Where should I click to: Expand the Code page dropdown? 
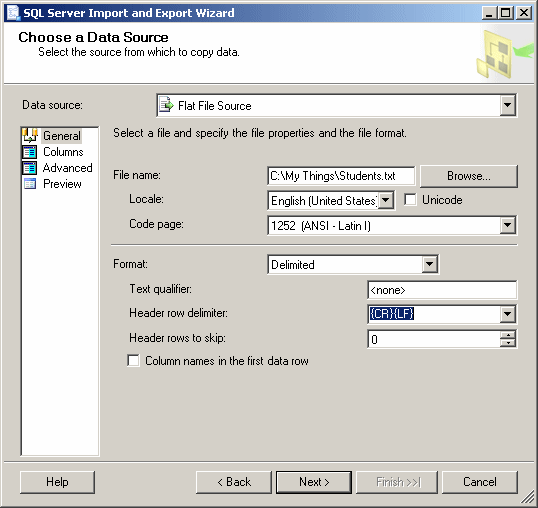click(x=507, y=226)
